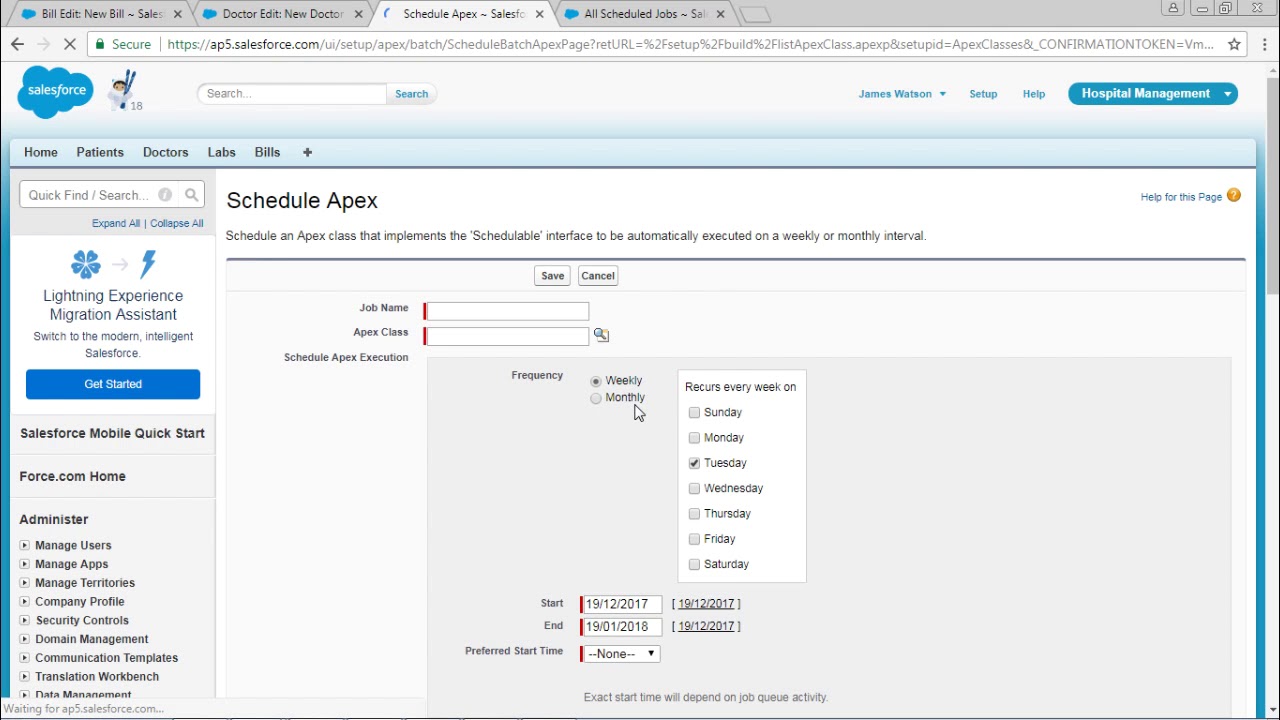This screenshot has height=720, width=1280.
Task: Expand the Domain Management tree arrow
Action: click(24, 639)
